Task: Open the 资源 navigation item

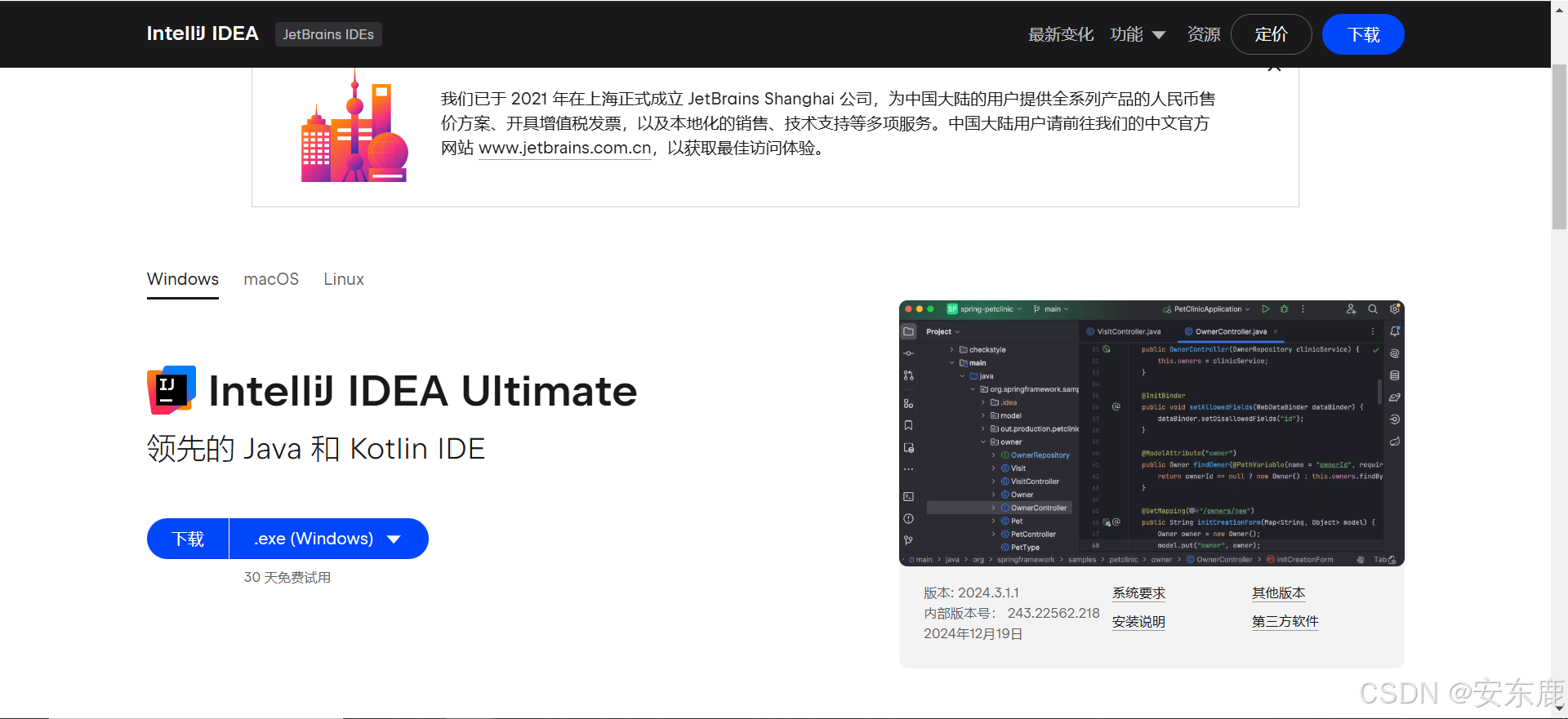Action: [1204, 34]
